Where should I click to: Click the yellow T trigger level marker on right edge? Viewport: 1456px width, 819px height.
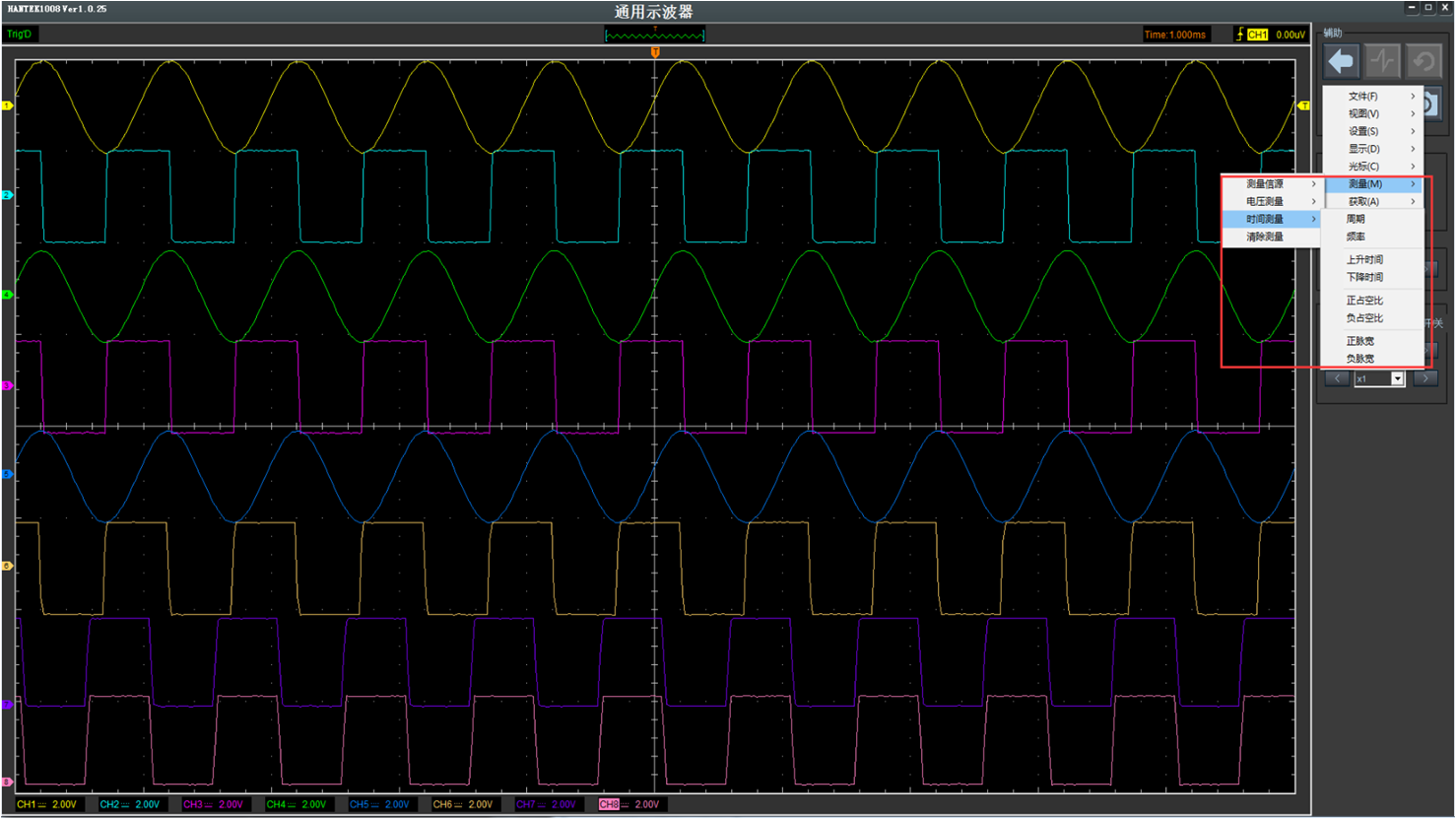click(1303, 105)
